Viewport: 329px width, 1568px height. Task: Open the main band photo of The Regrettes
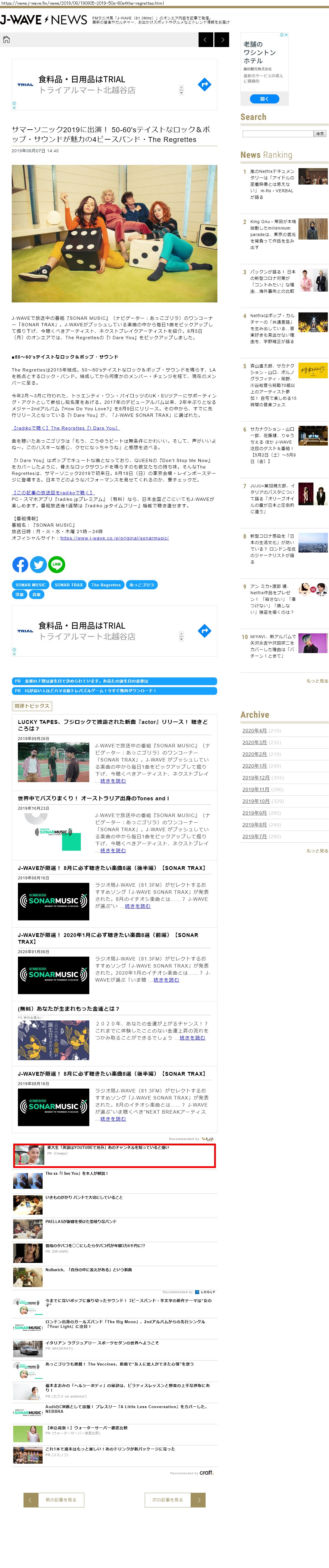[114, 233]
